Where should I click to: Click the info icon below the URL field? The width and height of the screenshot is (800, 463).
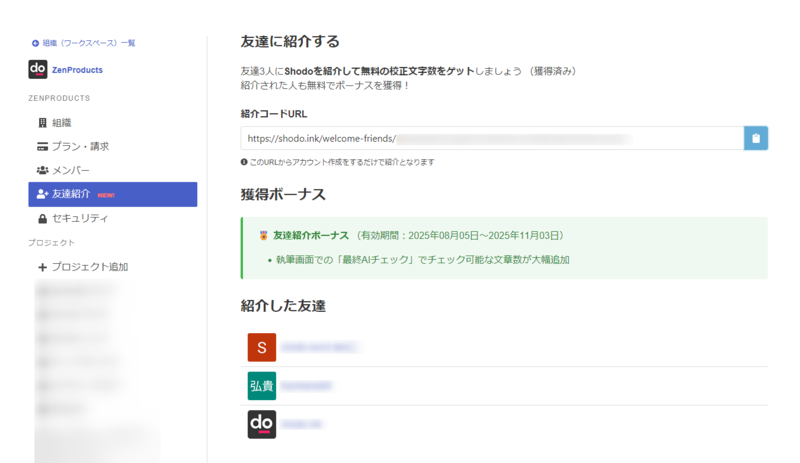(x=244, y=162)
